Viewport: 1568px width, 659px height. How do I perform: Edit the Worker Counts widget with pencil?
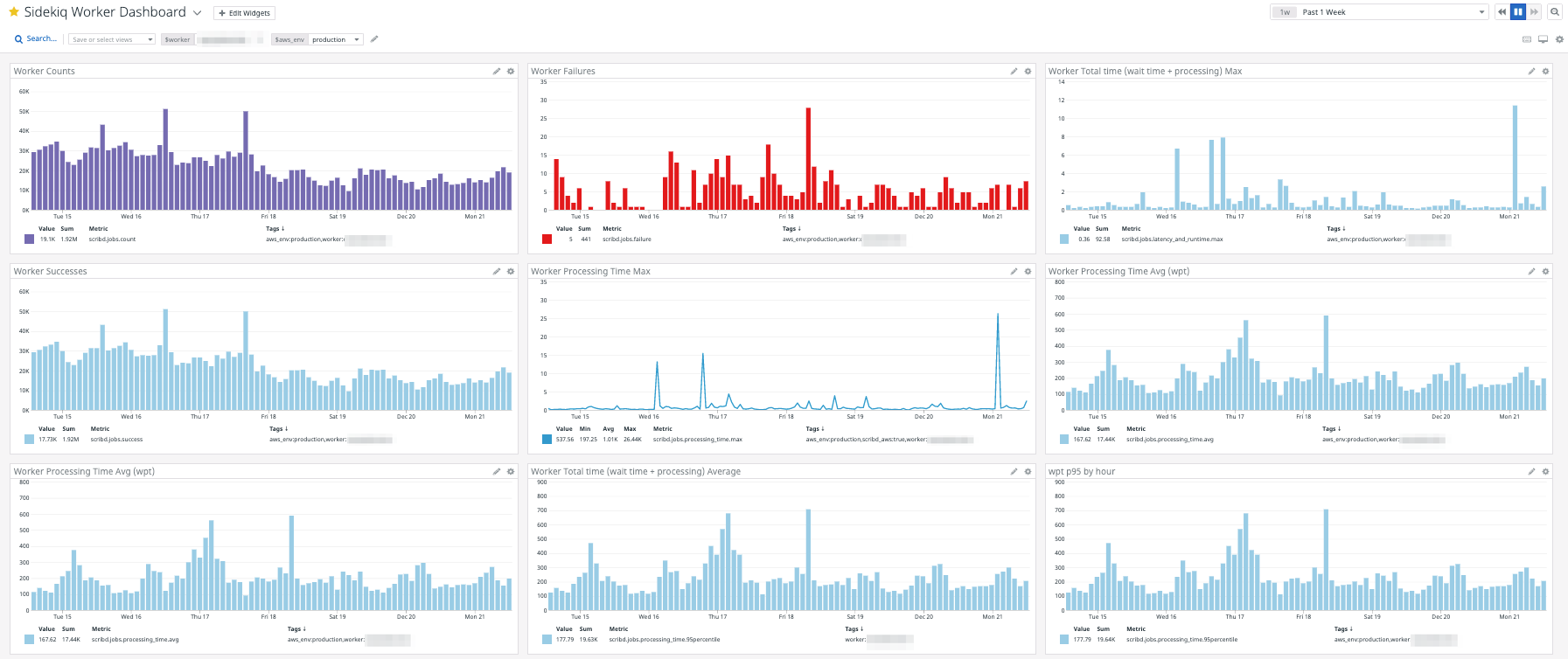pos(497,72)
